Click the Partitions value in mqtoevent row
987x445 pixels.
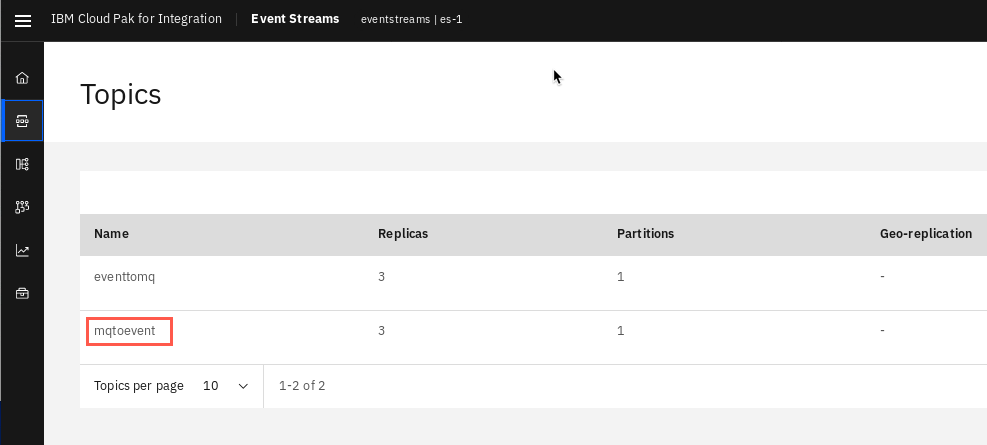click(621, 330)
